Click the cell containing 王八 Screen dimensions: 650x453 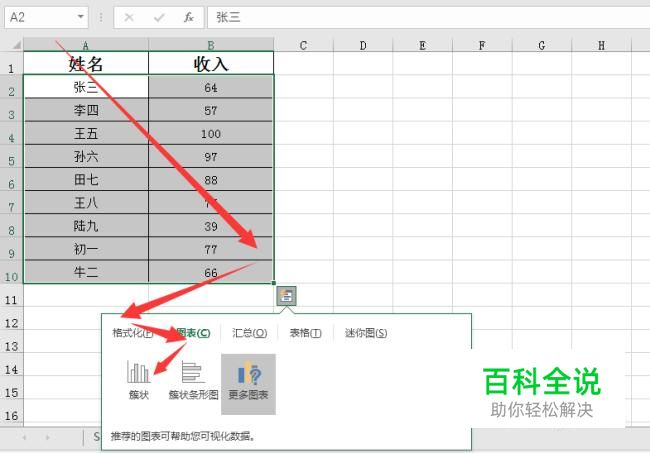pos(86,202)
